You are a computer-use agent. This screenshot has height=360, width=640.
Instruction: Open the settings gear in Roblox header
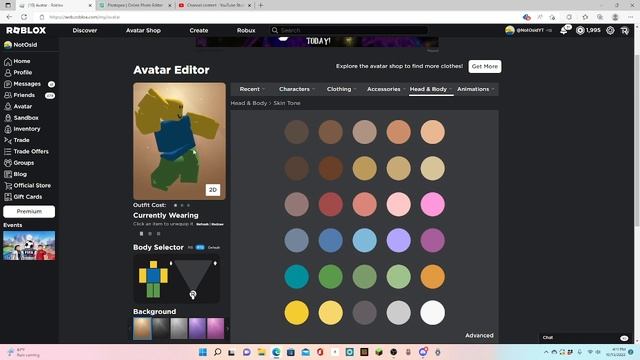click(x=610, y=30)
